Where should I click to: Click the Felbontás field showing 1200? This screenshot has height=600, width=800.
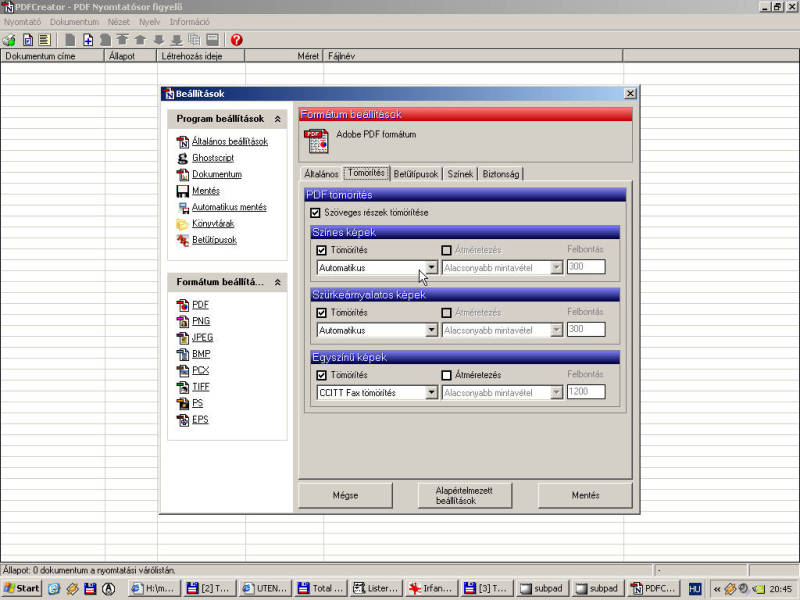point(586,393)
